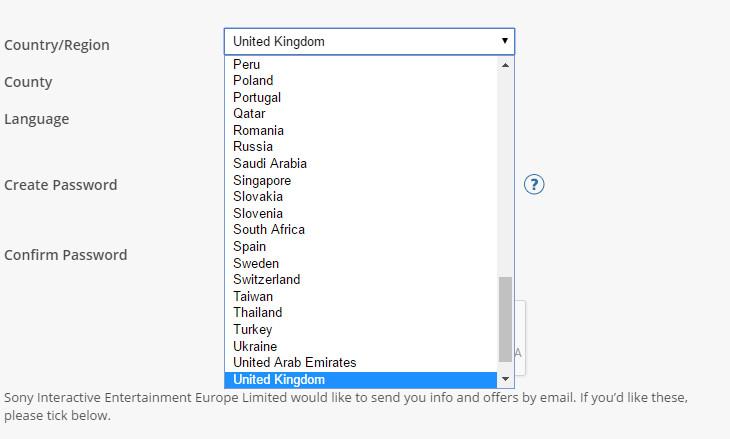Select South Africa in the dropdown
Viewport: 730px width, 439px height.
[x=361, y=230]
